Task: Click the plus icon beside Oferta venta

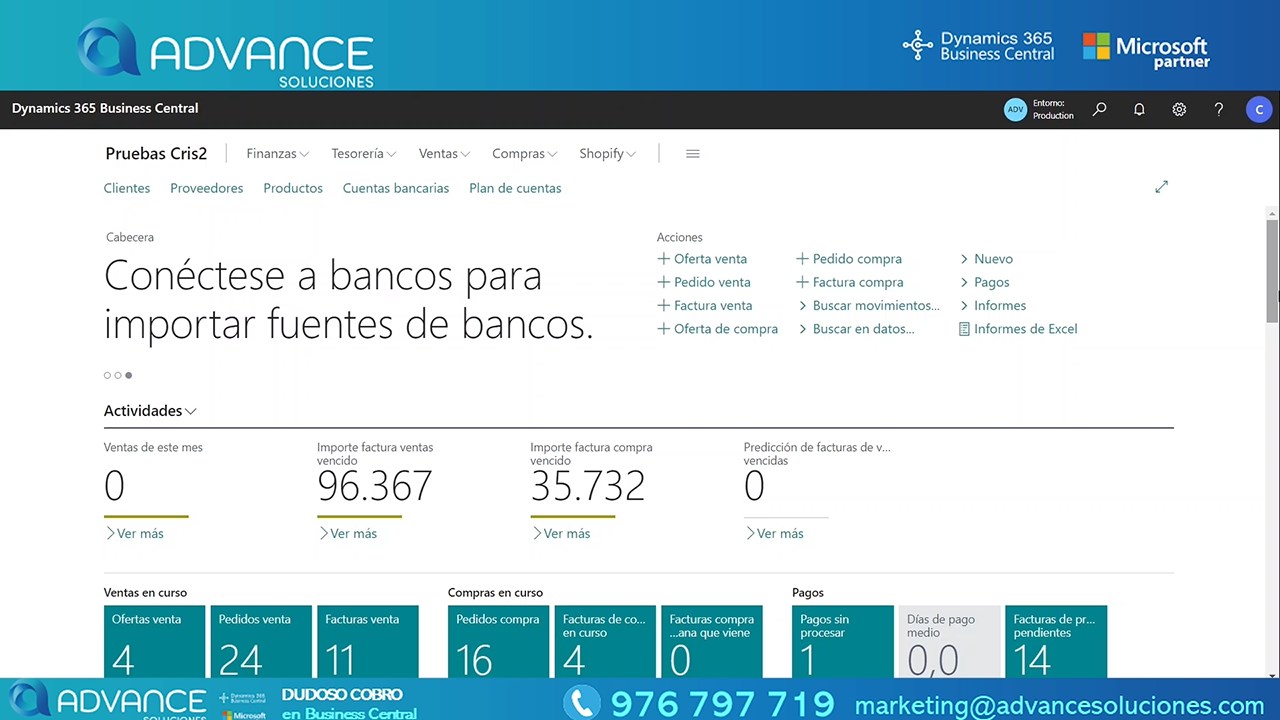Action: click(x=663, y=259)
